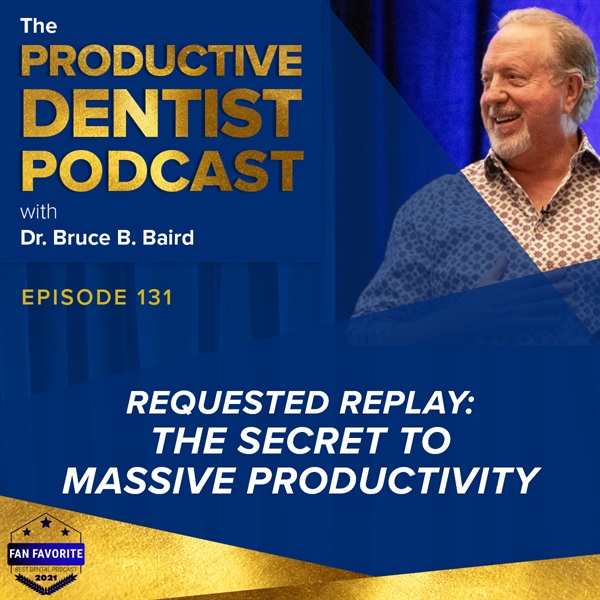
Task: Click the Fan Favorite 2021 badge
Action: [46, 554]
